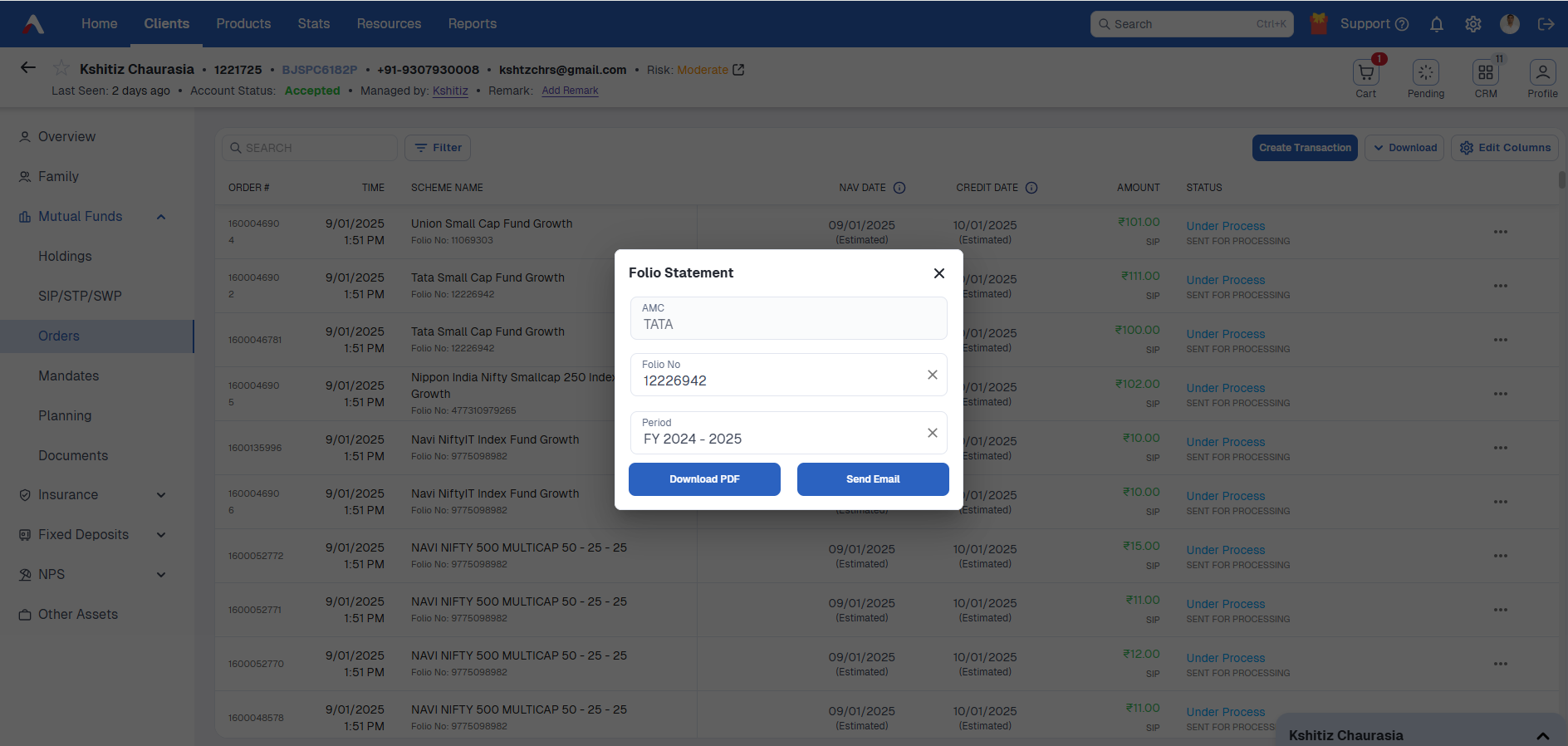Click the Add Remark link

click(570, 91)
